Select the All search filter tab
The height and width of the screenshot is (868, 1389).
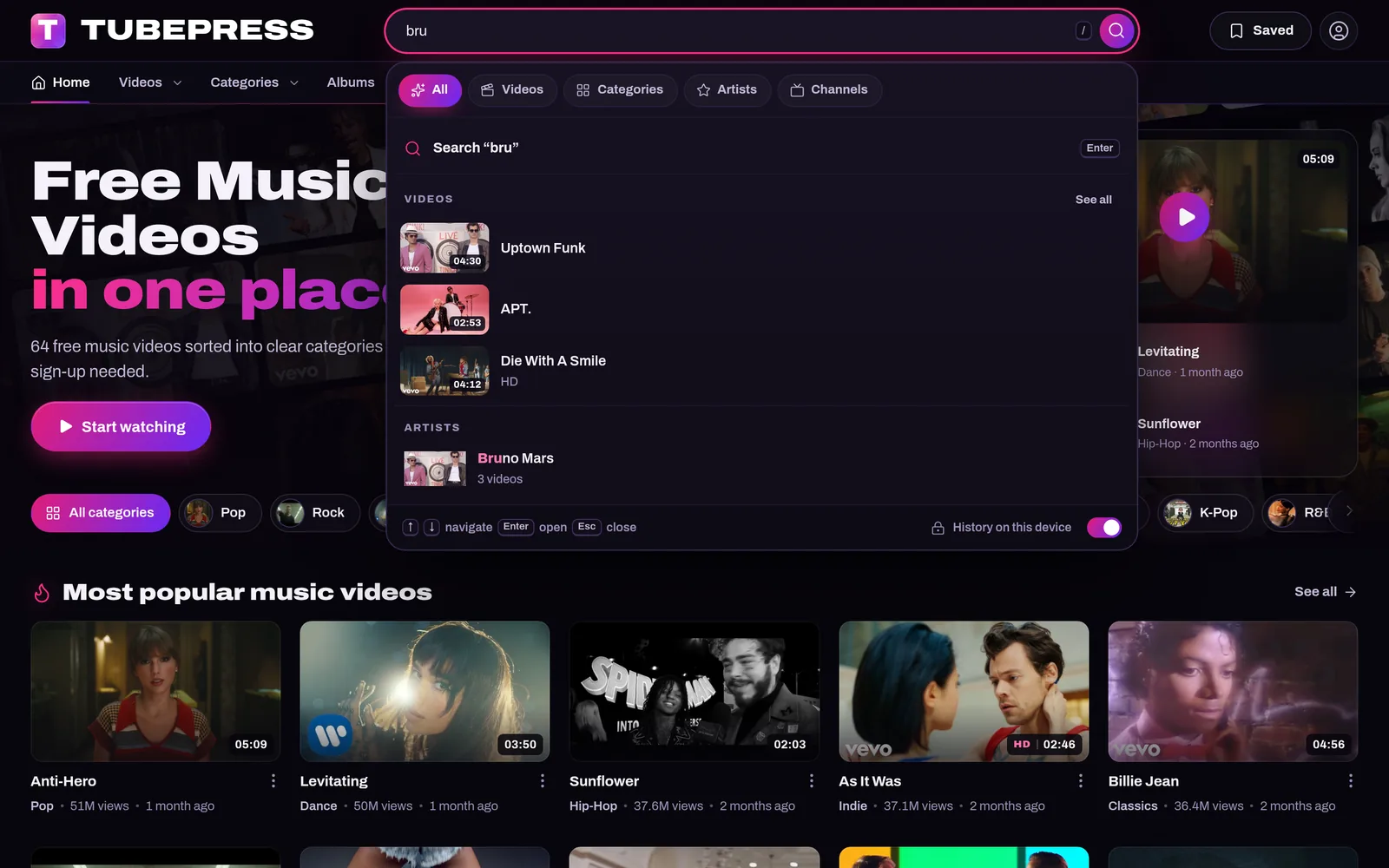pos(430,89)
